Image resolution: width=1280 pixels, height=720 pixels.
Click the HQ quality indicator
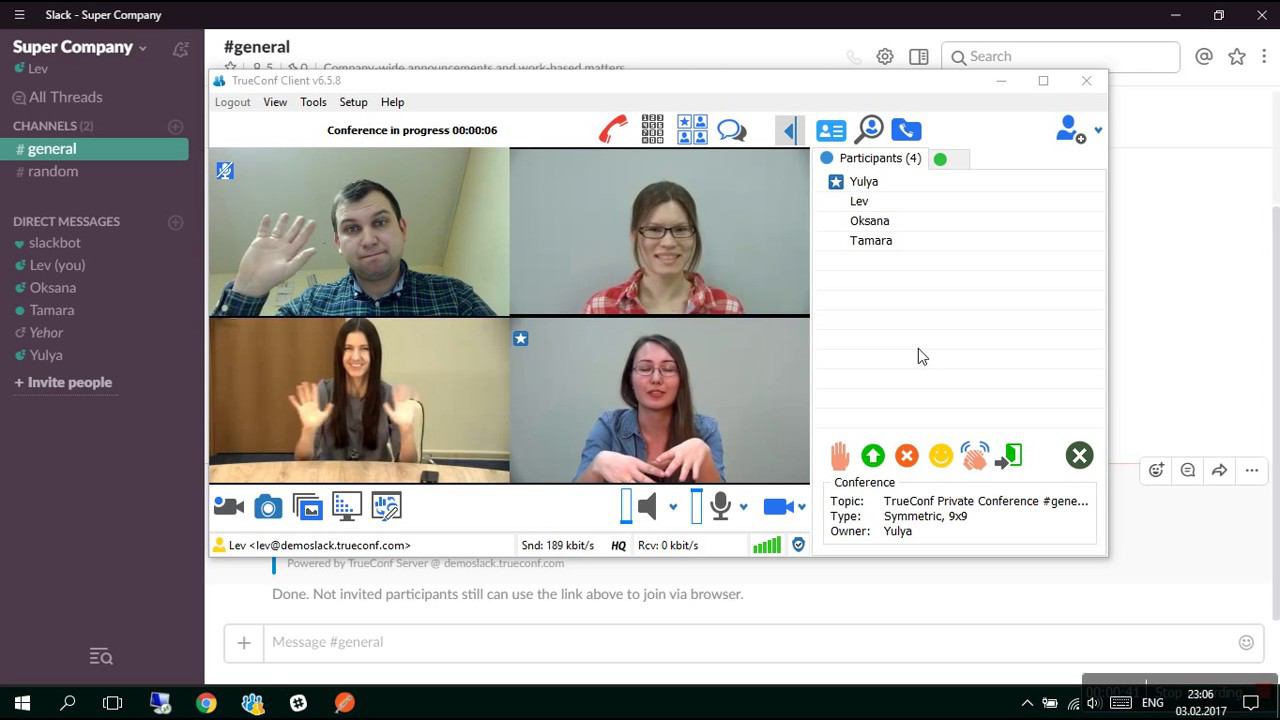[618, 546]
